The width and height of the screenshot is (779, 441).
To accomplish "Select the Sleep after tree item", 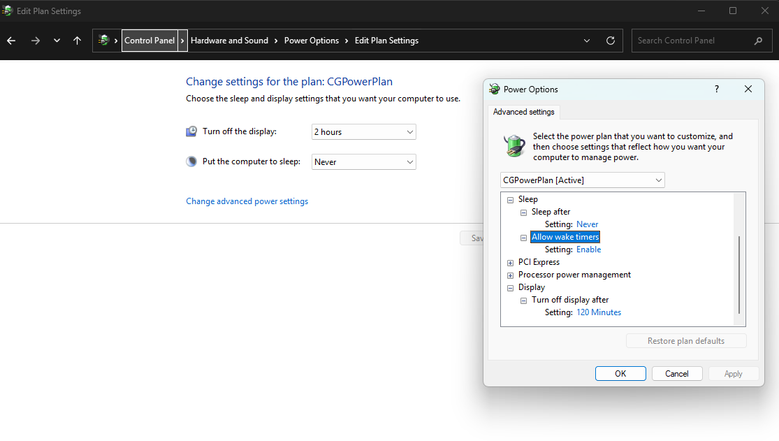I will click(x=550, y=212).
